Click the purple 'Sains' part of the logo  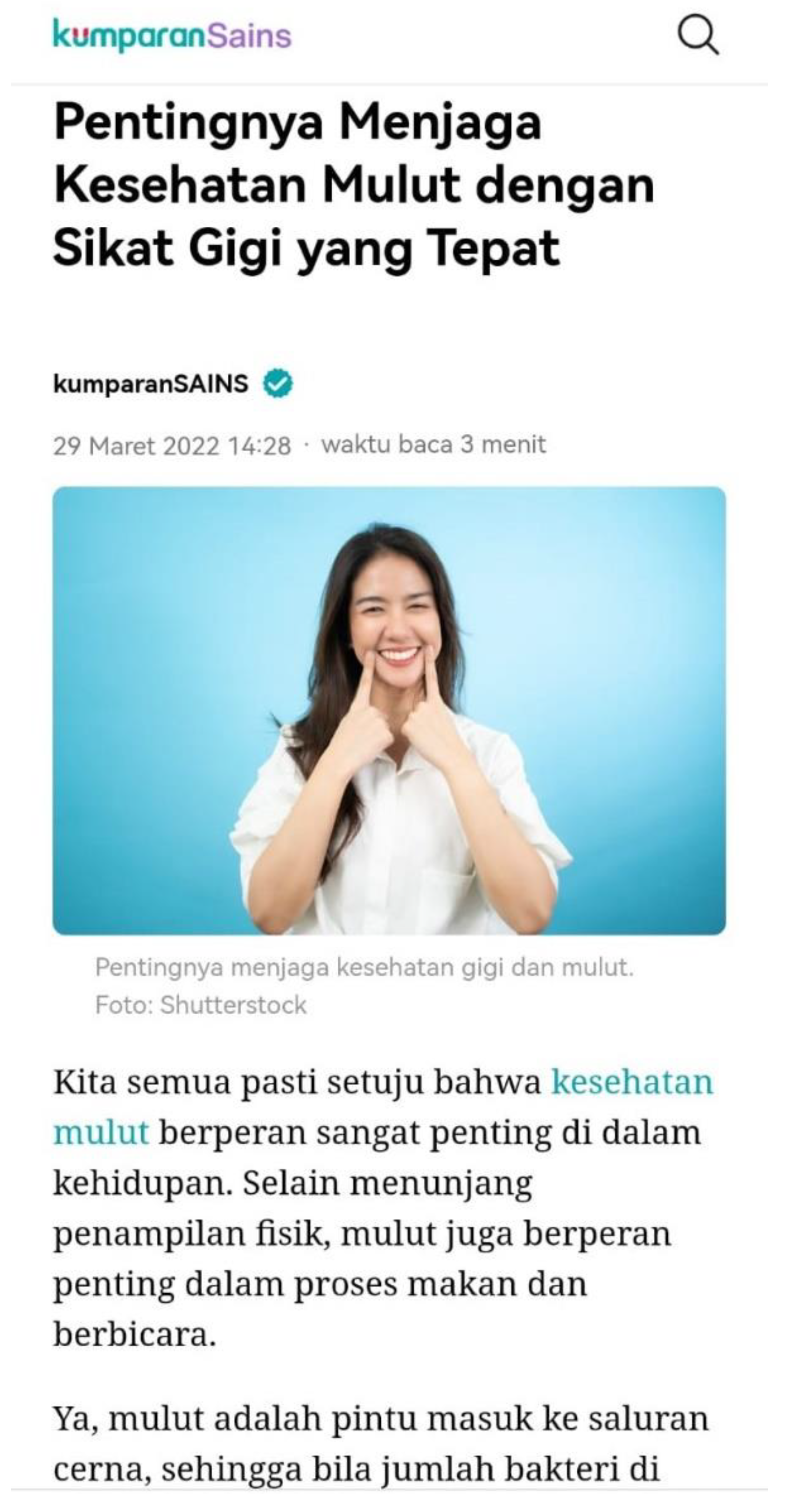[250, 35]
